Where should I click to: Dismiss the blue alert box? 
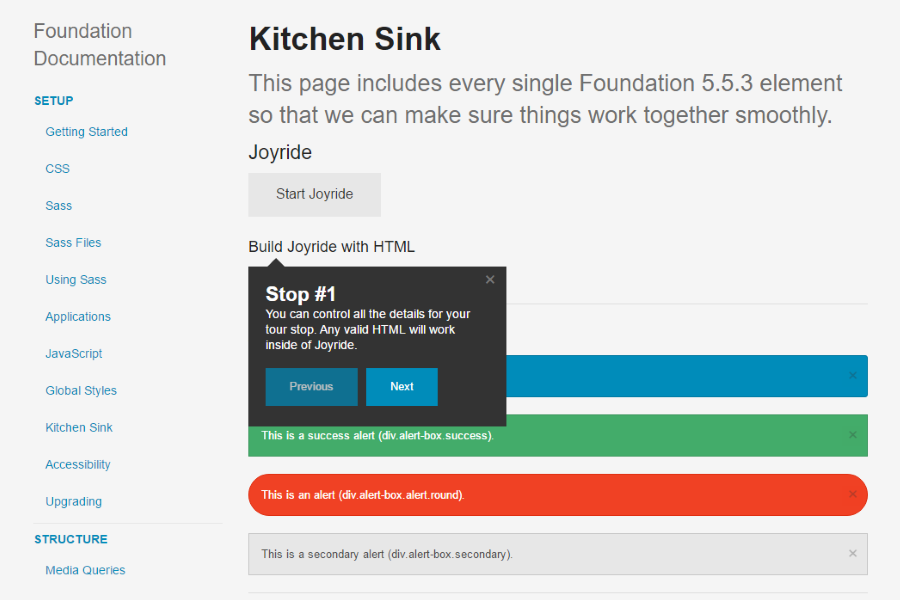tap(852, 376)
